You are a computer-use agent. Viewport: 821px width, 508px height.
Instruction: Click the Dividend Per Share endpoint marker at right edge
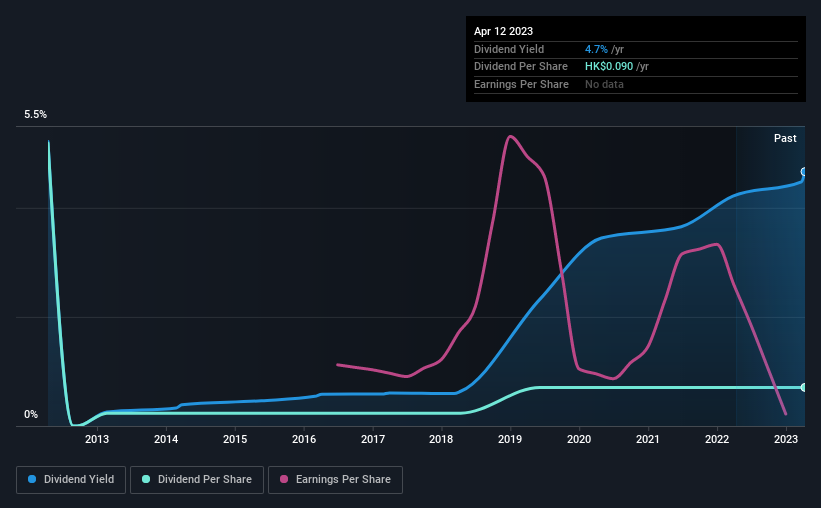point(803,388)
